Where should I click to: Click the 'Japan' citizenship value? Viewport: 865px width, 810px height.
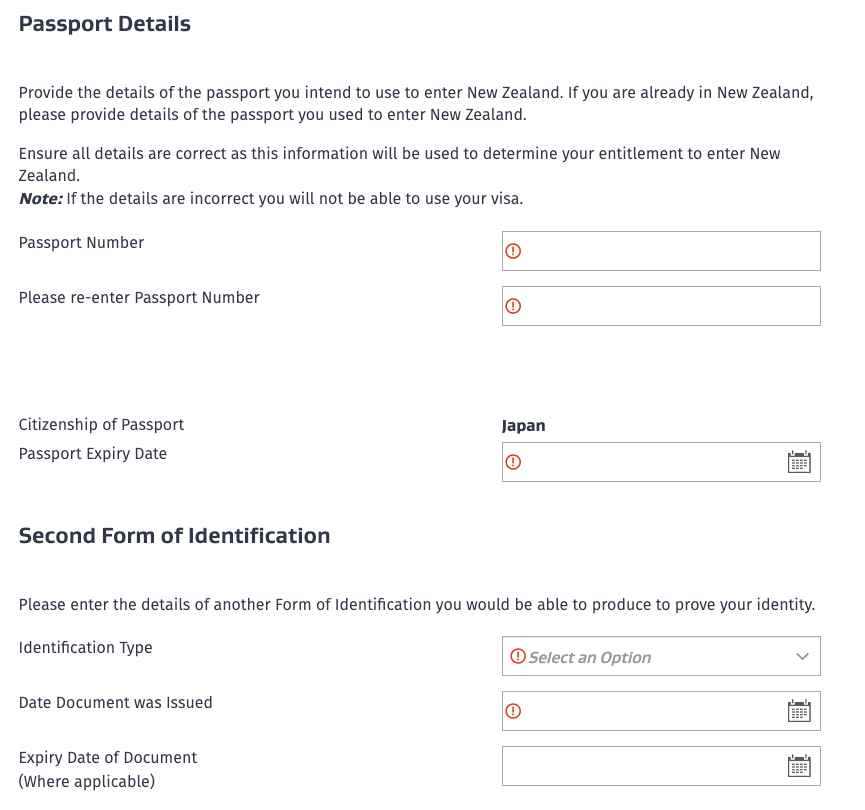click(x=524, y=425)
